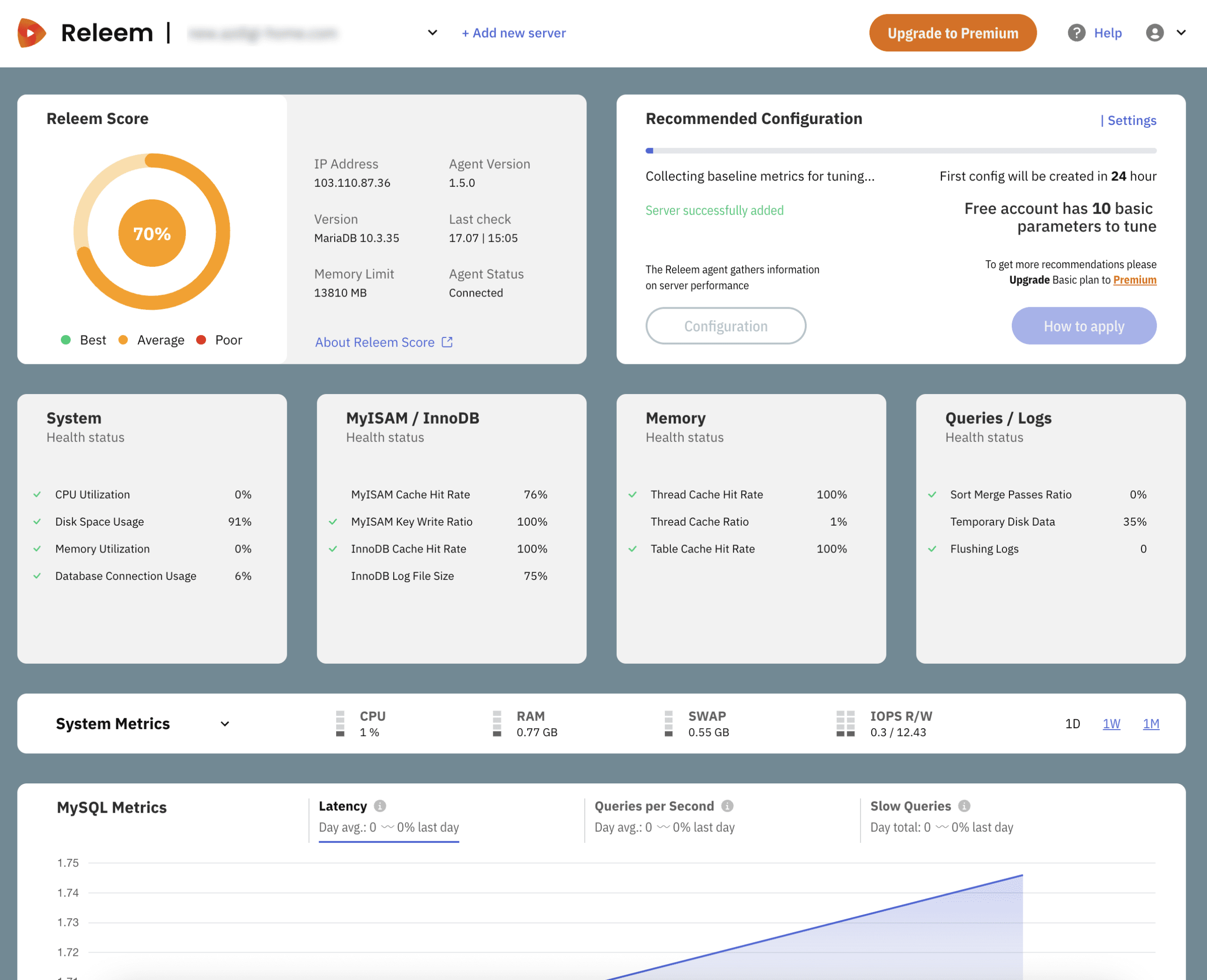This screenshot has height=980, width=1207.
Task: Click the Slow Queries info icon
Action: point(964,806)
